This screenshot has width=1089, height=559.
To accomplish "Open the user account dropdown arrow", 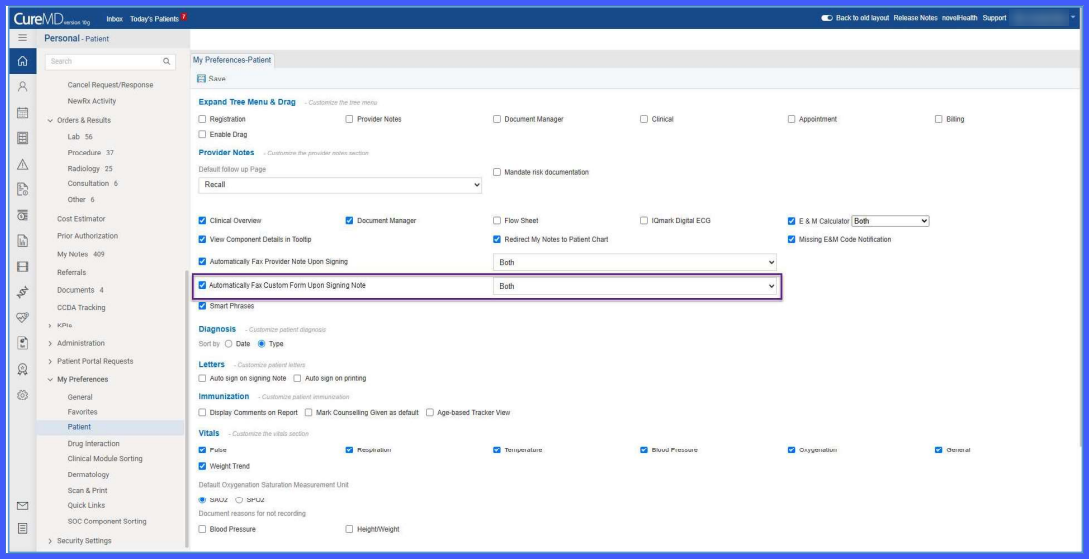I will (x=1072, y=18).
